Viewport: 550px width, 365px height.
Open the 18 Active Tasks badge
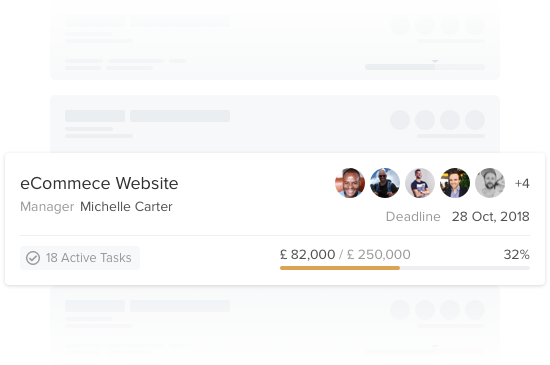pyautogui.click(x=80, y=258)
